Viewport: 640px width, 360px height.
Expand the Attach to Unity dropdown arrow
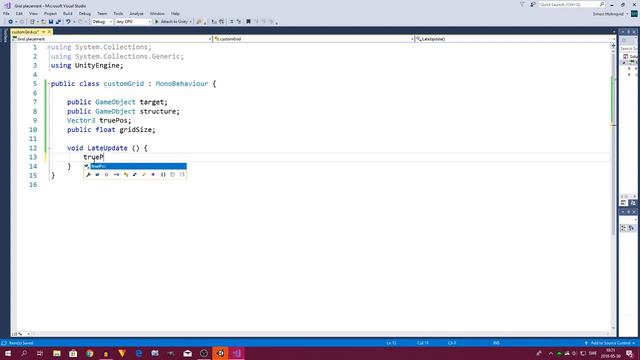[191, 22]
